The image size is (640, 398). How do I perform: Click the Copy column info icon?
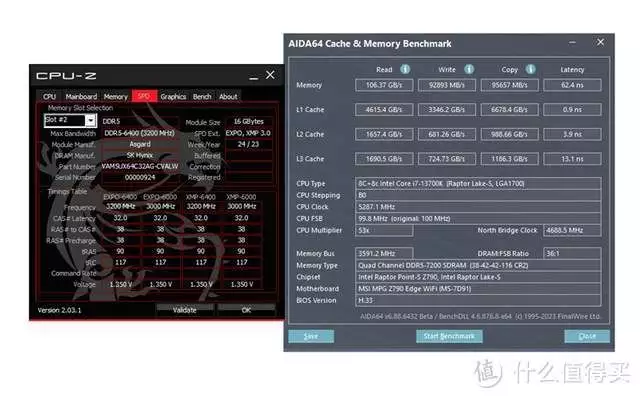pyautogui.click(x=530, y=69)
